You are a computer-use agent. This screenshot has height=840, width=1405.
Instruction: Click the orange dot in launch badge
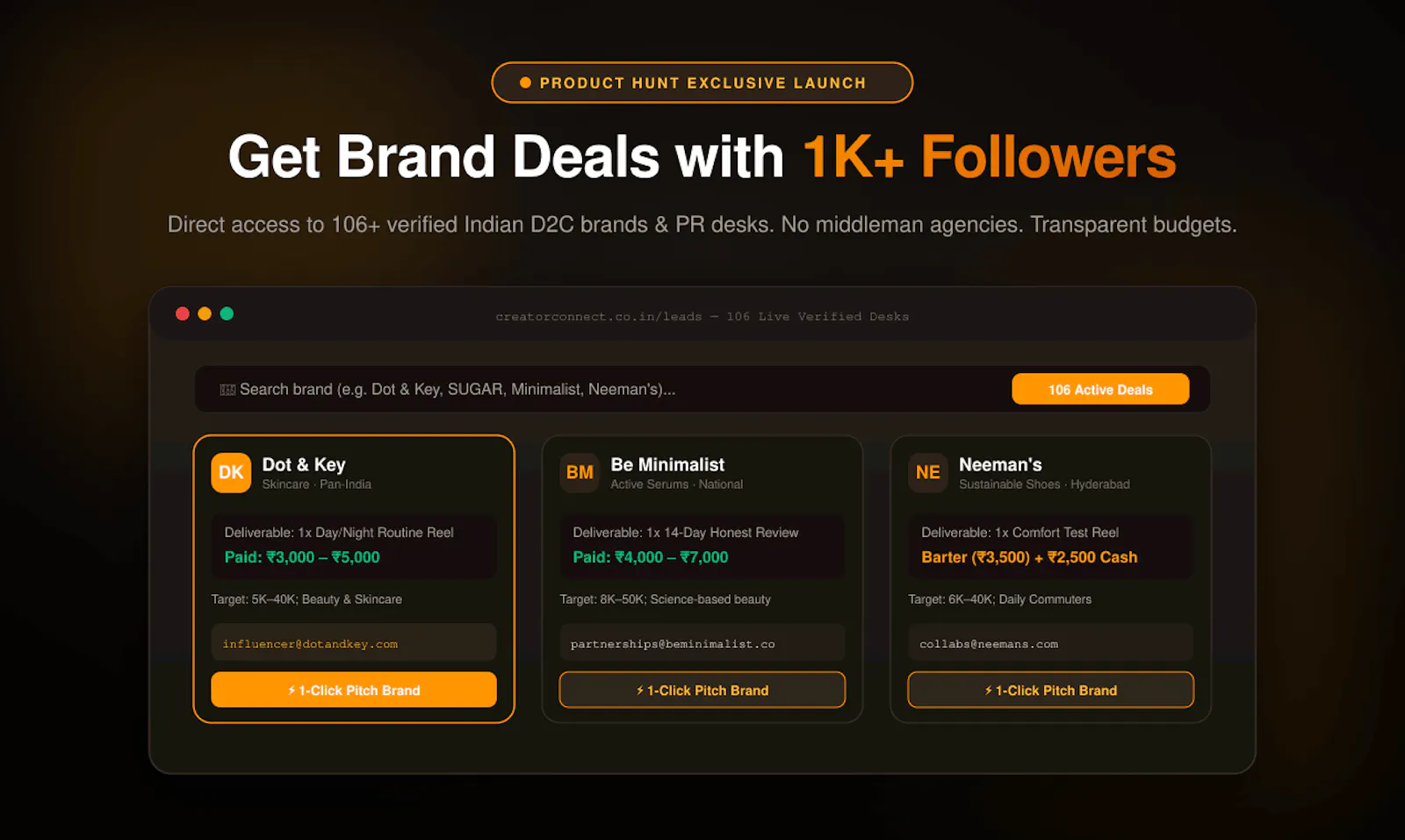point(525,83)
